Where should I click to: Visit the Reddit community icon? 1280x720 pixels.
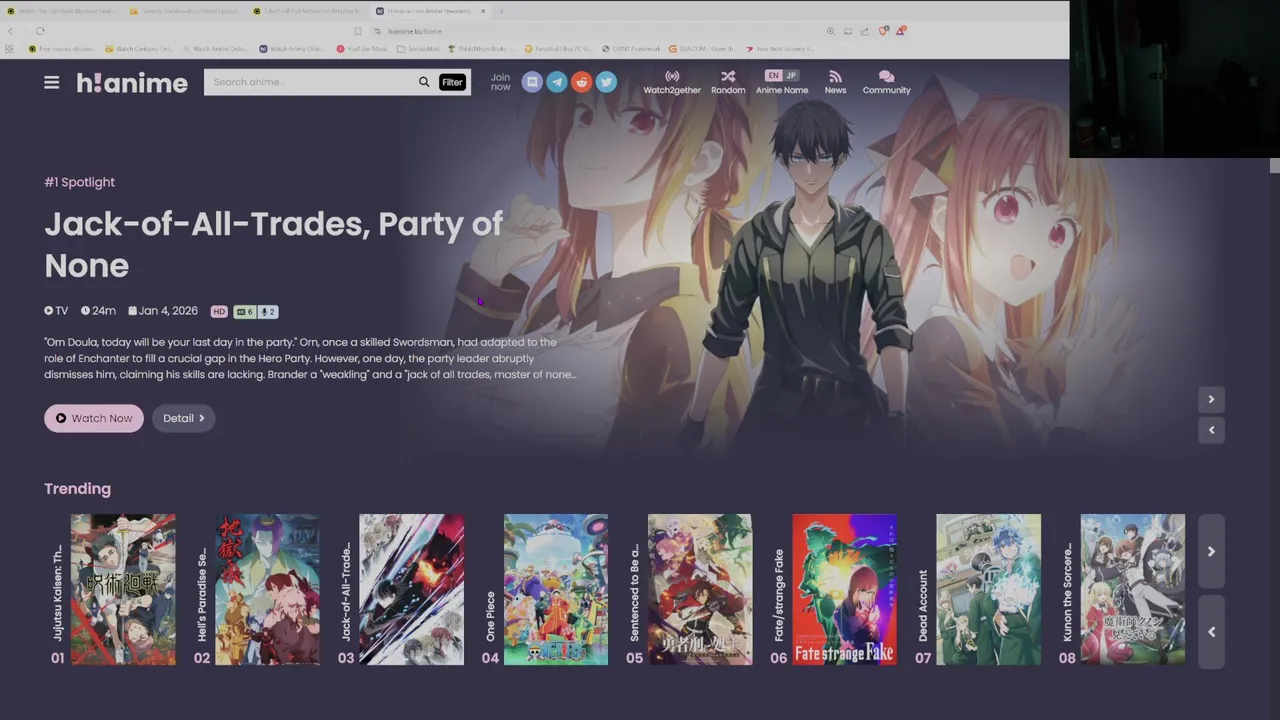pos(581,82)
